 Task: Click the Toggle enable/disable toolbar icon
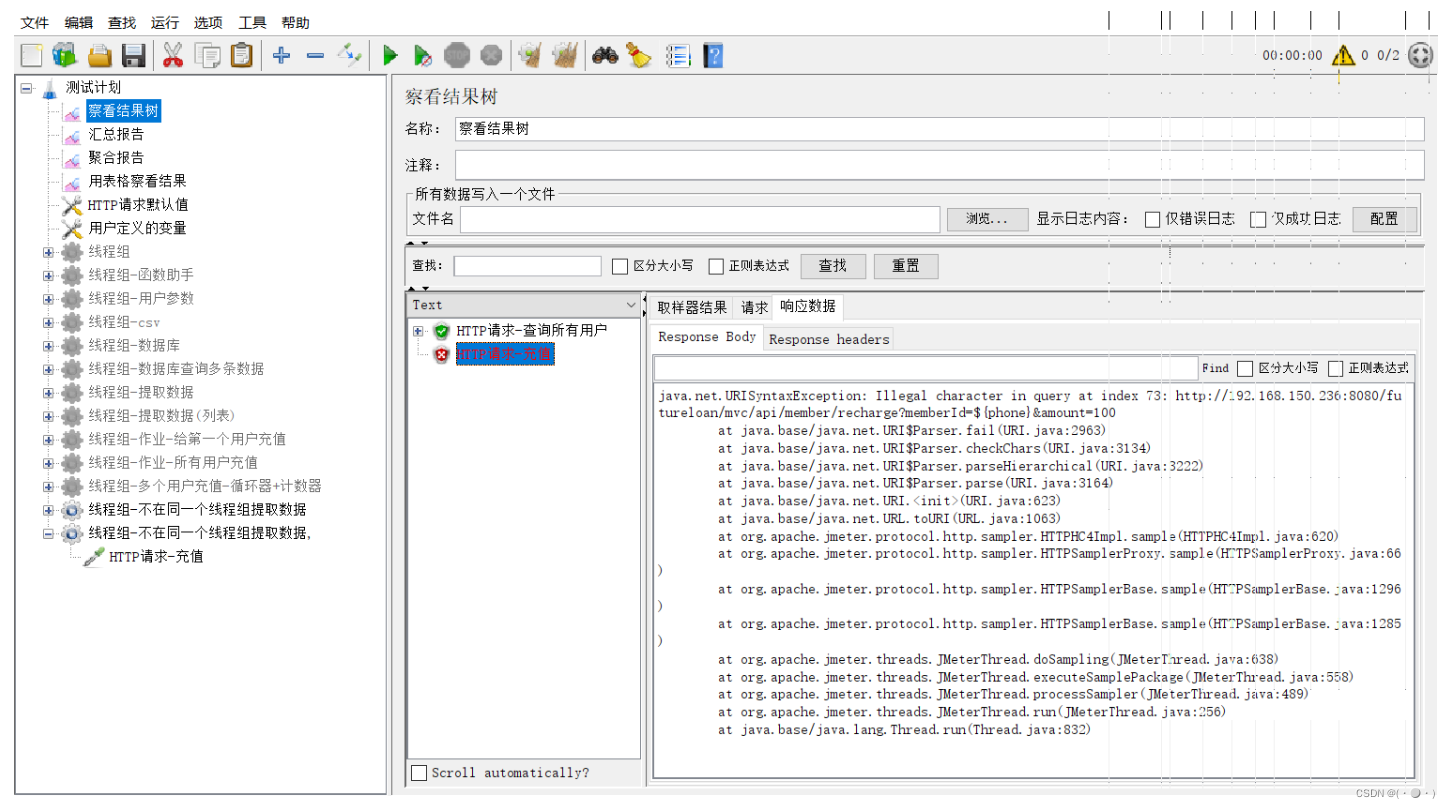click(x=349, y=54)
